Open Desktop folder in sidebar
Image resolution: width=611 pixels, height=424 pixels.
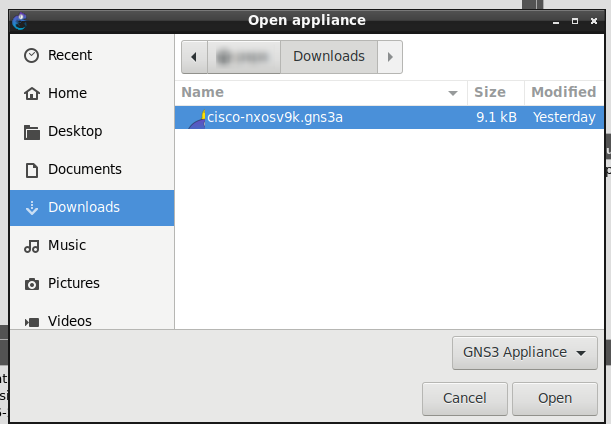92,131
